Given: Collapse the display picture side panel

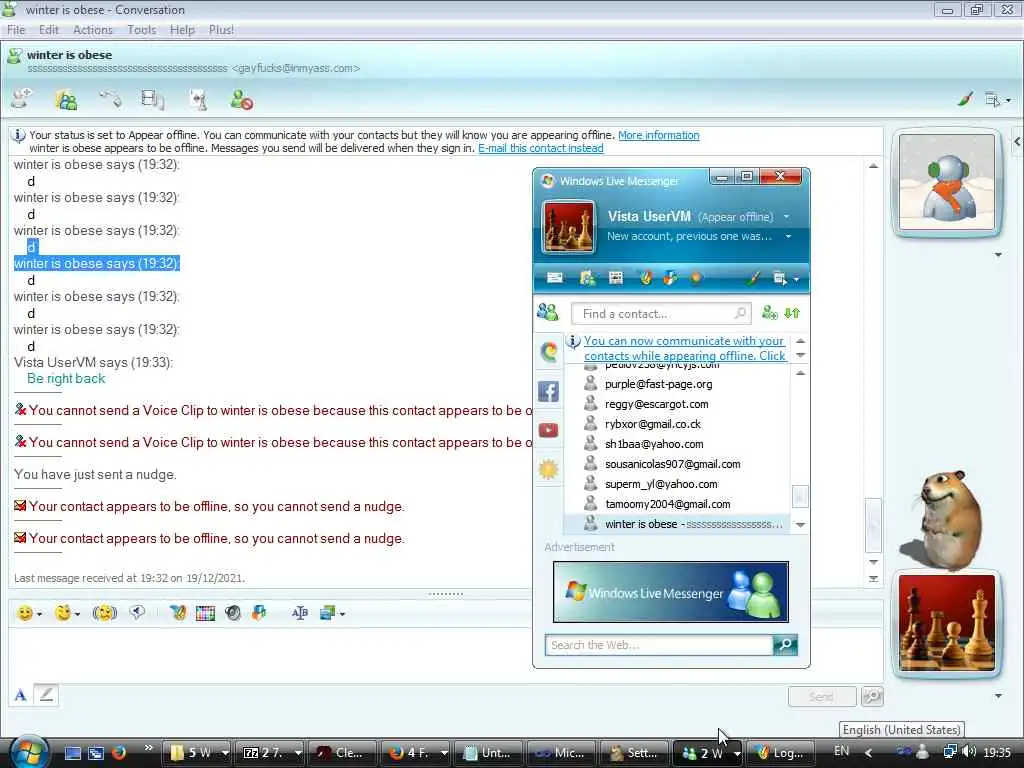Looking at the screenshot, I should 1017,142.
